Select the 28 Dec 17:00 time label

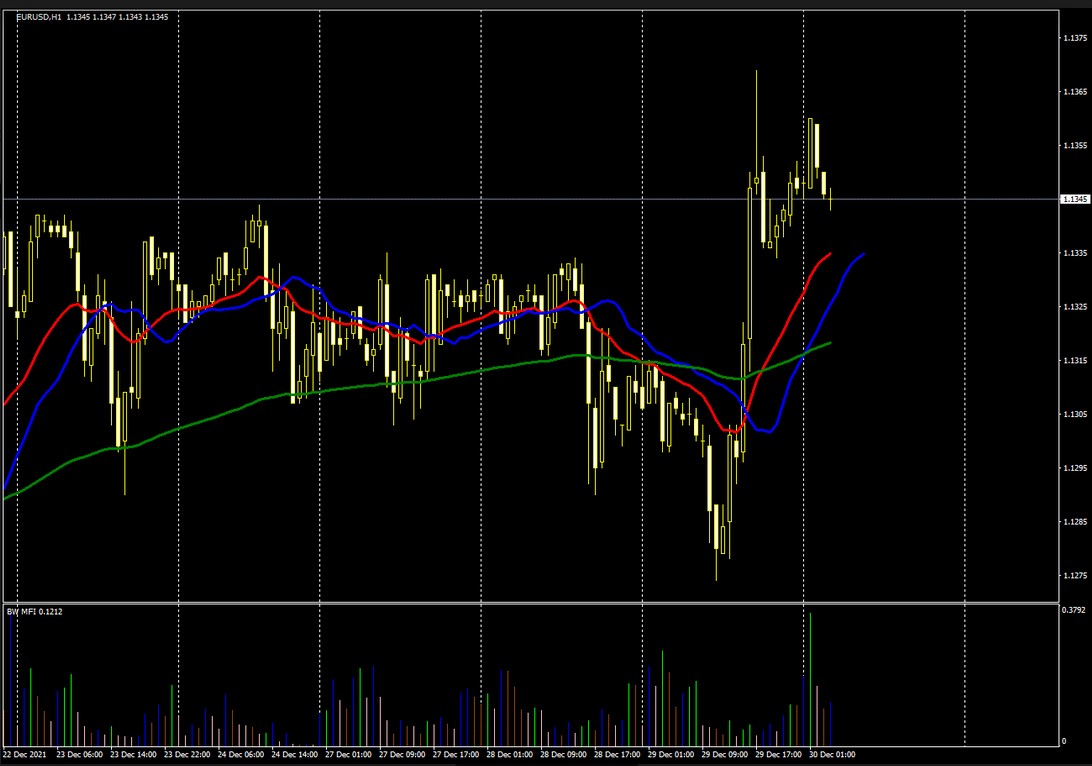pyautogui.click(x=618, y=754)
